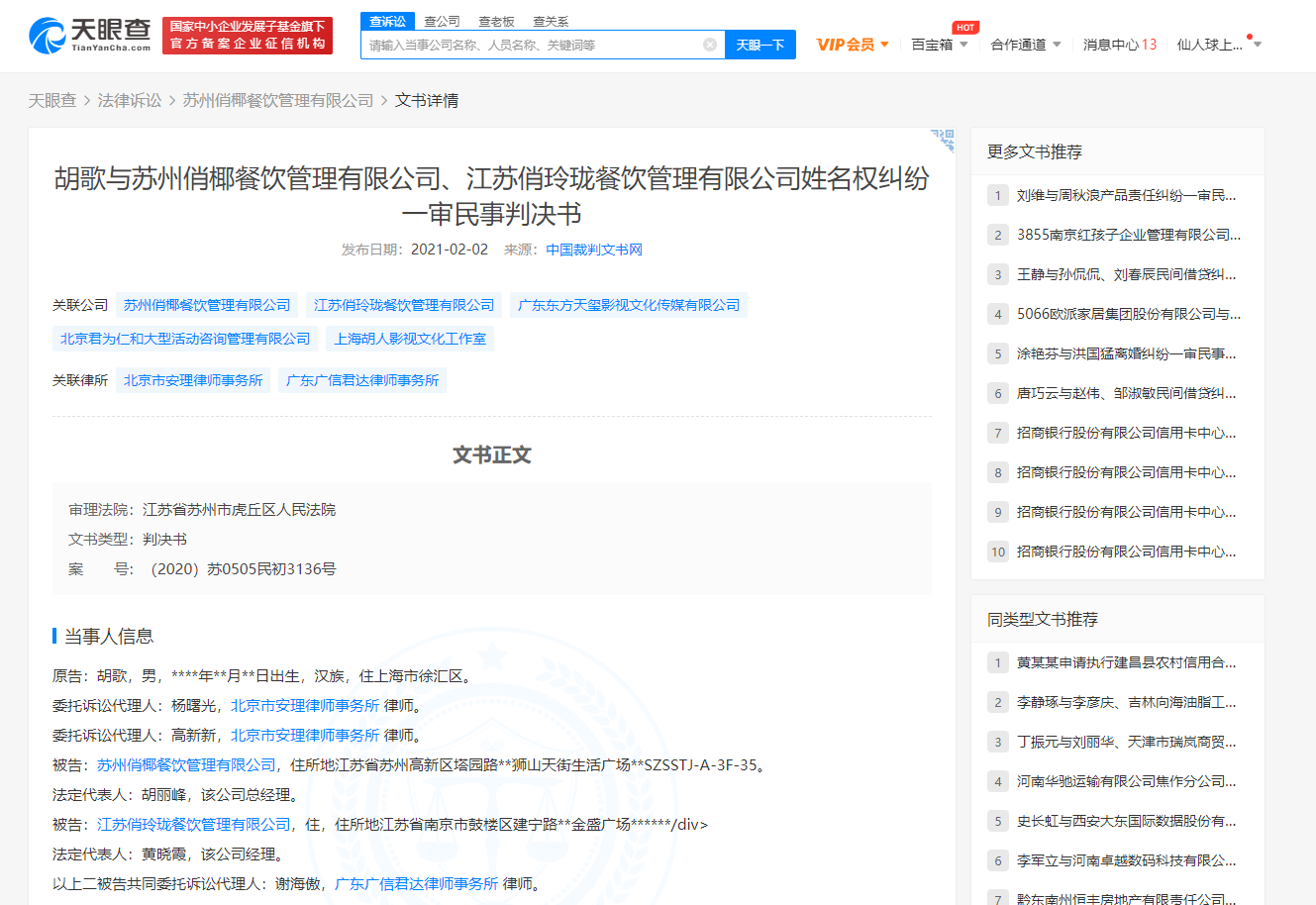Image resolution: width=1316 pixels, height=905 pixels.
Task: Go to 法律诉讼 breadcrumb link
Action: [x=130, y=100]
